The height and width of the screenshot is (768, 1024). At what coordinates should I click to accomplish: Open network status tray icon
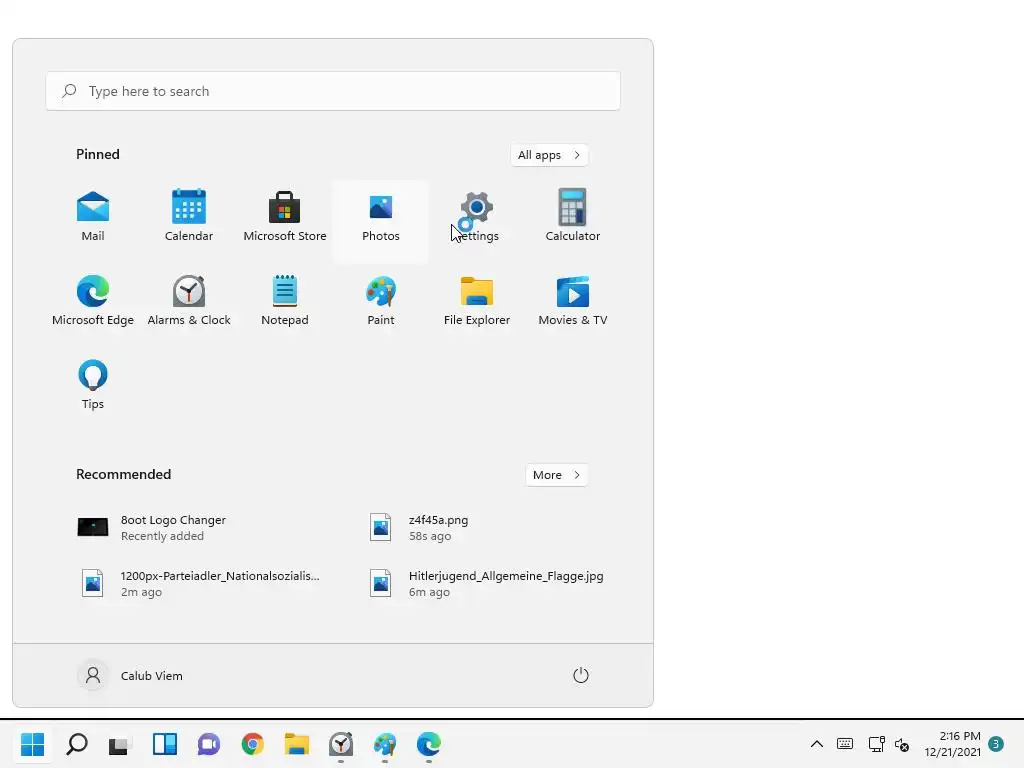click(876, 744)
